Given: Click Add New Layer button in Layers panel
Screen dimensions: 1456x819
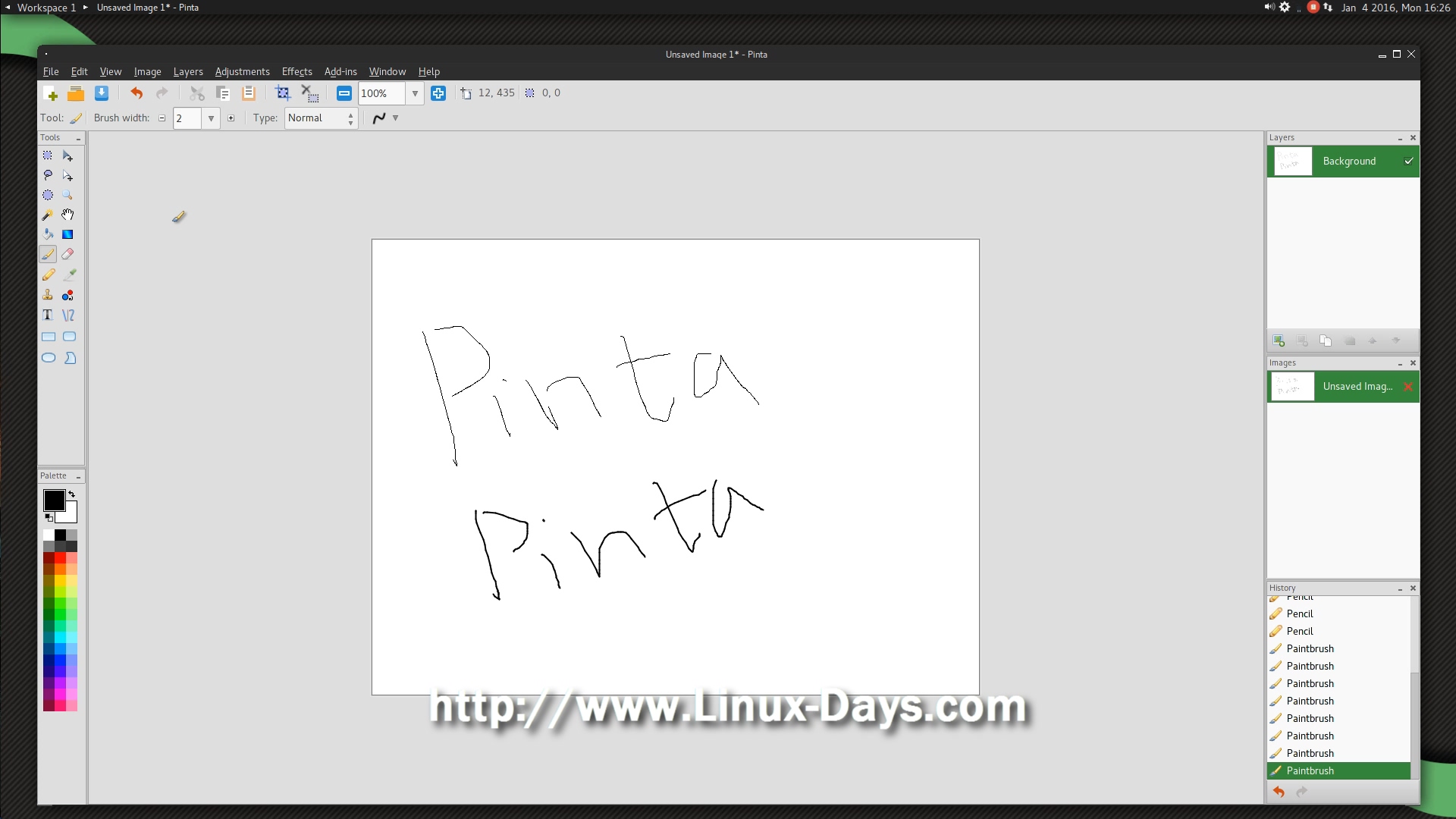Looking at the screenshot, I should click(1279, 340).
